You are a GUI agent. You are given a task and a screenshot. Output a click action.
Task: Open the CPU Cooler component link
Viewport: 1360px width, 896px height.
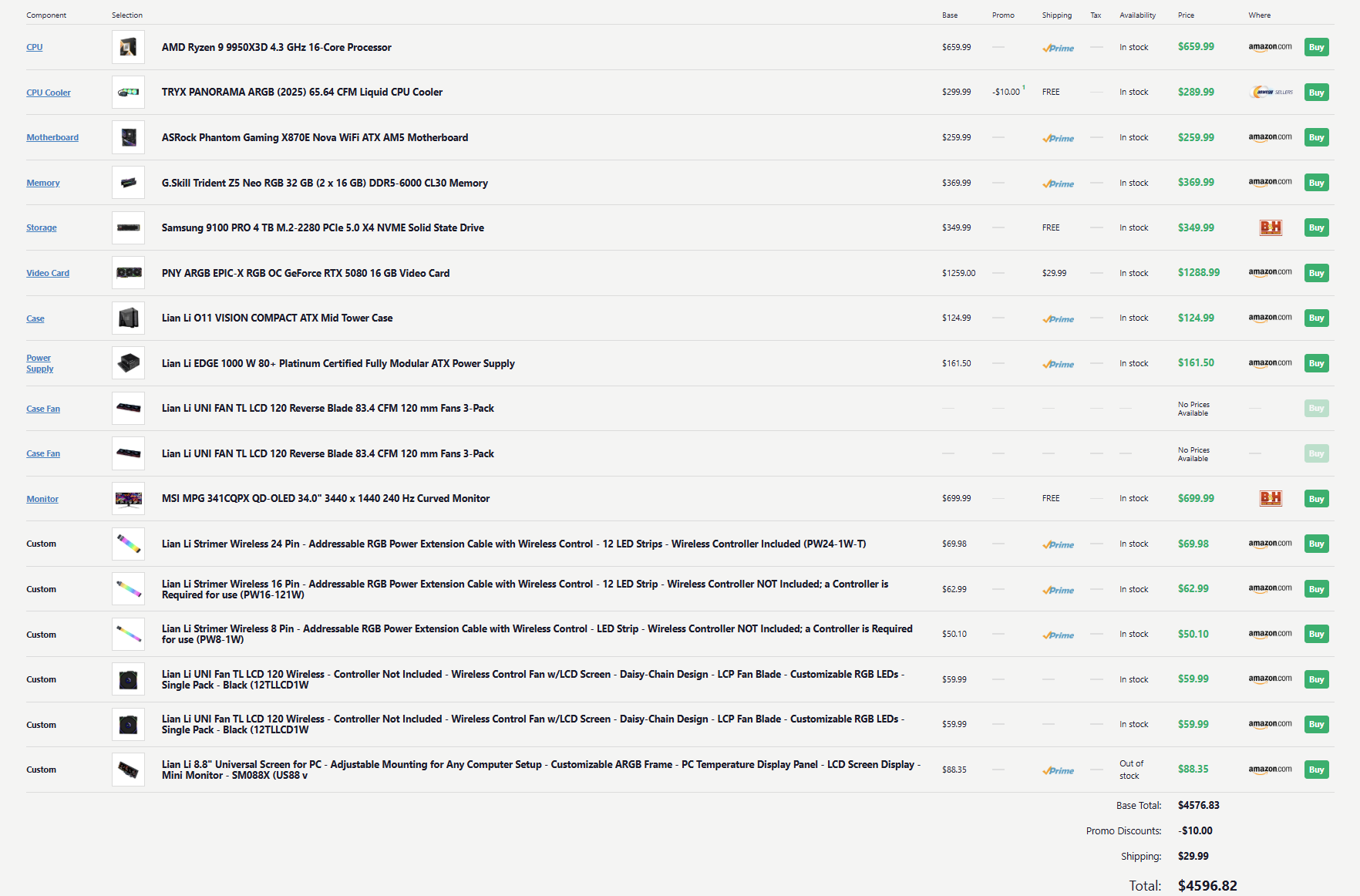pos(49,93)
